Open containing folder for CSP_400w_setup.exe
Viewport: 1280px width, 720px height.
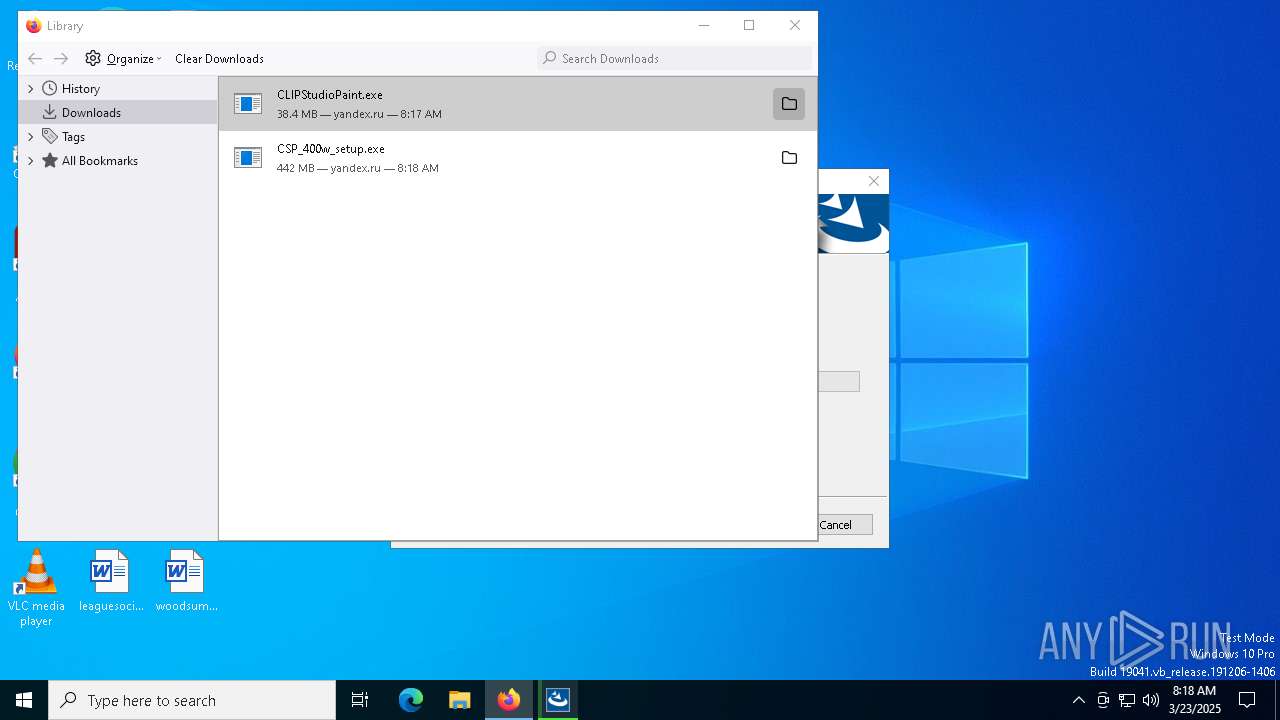(x=789, y=158)
